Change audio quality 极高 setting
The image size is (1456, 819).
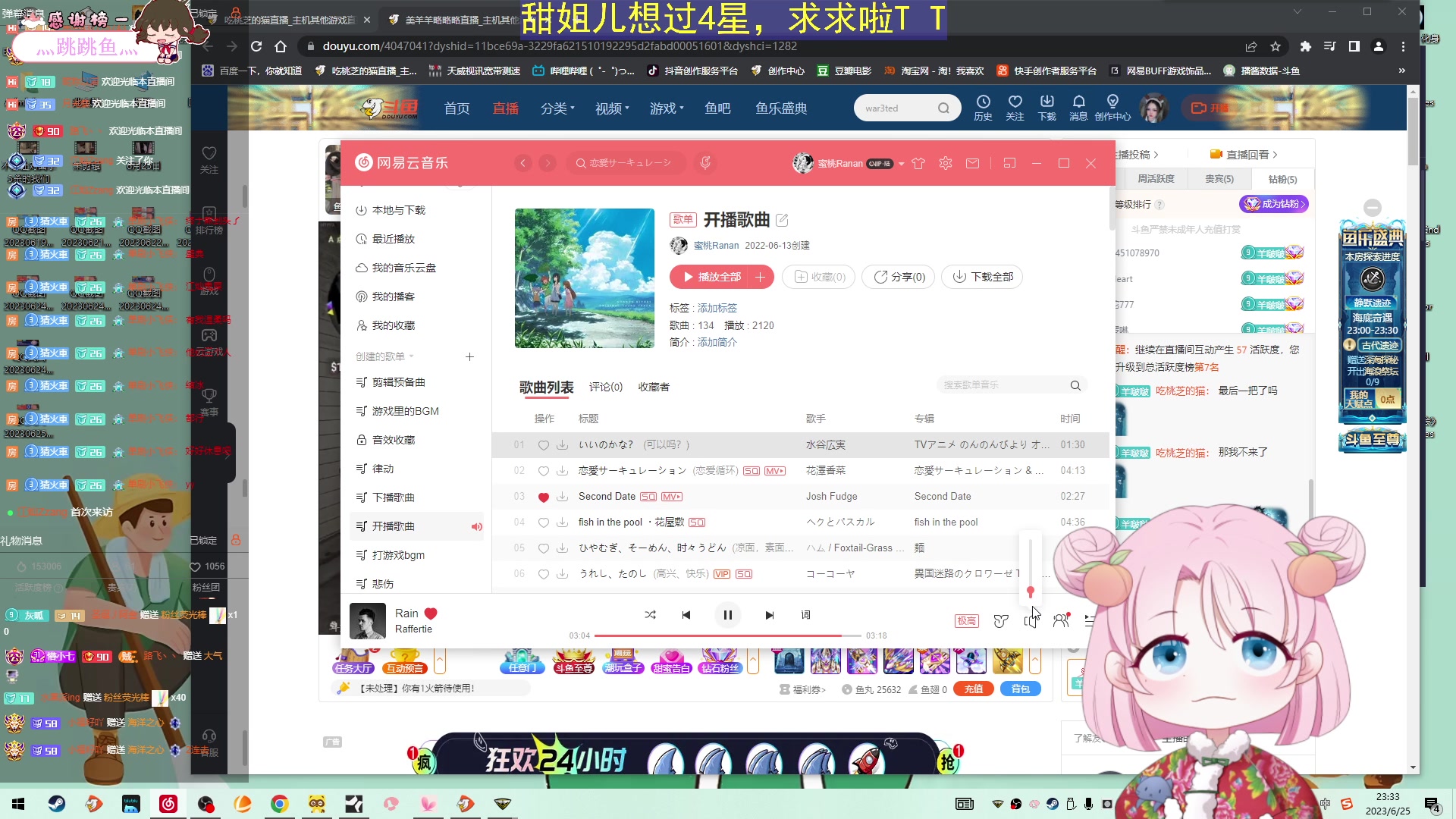(966, 621)
